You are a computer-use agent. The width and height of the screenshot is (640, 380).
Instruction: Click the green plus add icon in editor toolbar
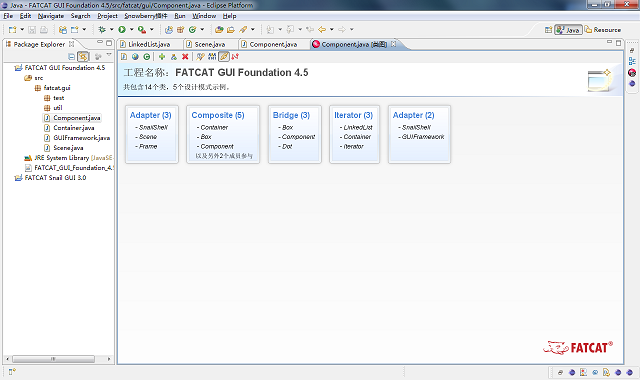coord(162,57)
